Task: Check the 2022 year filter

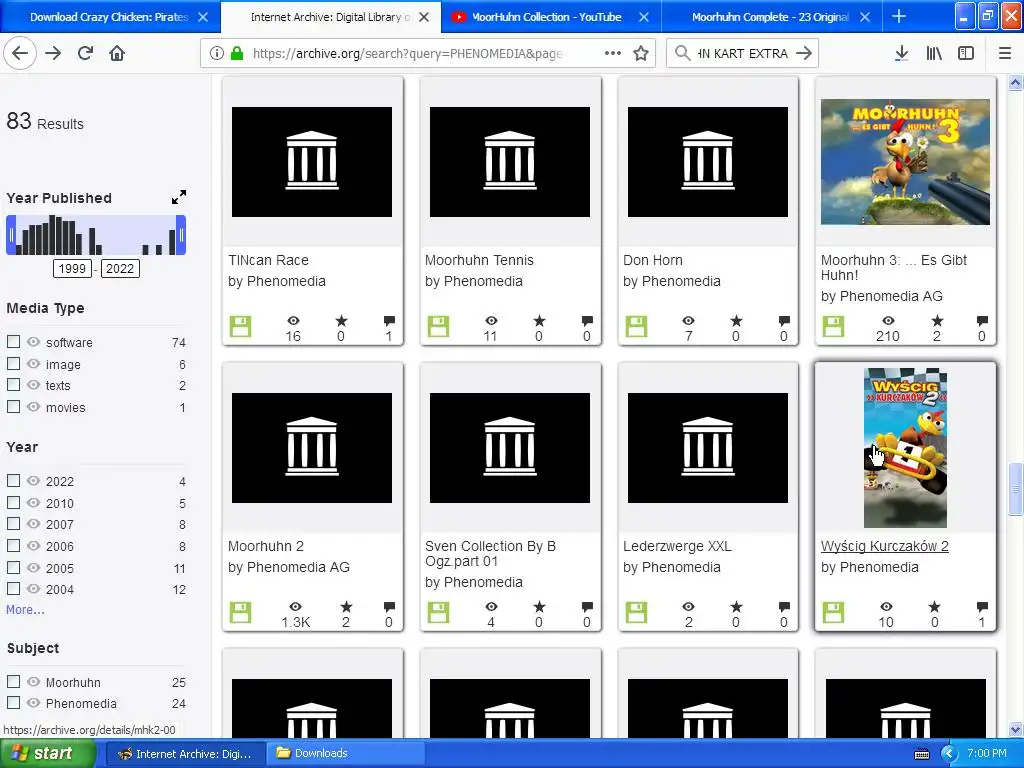Action: pyautogui.click(x=13, y=481)
